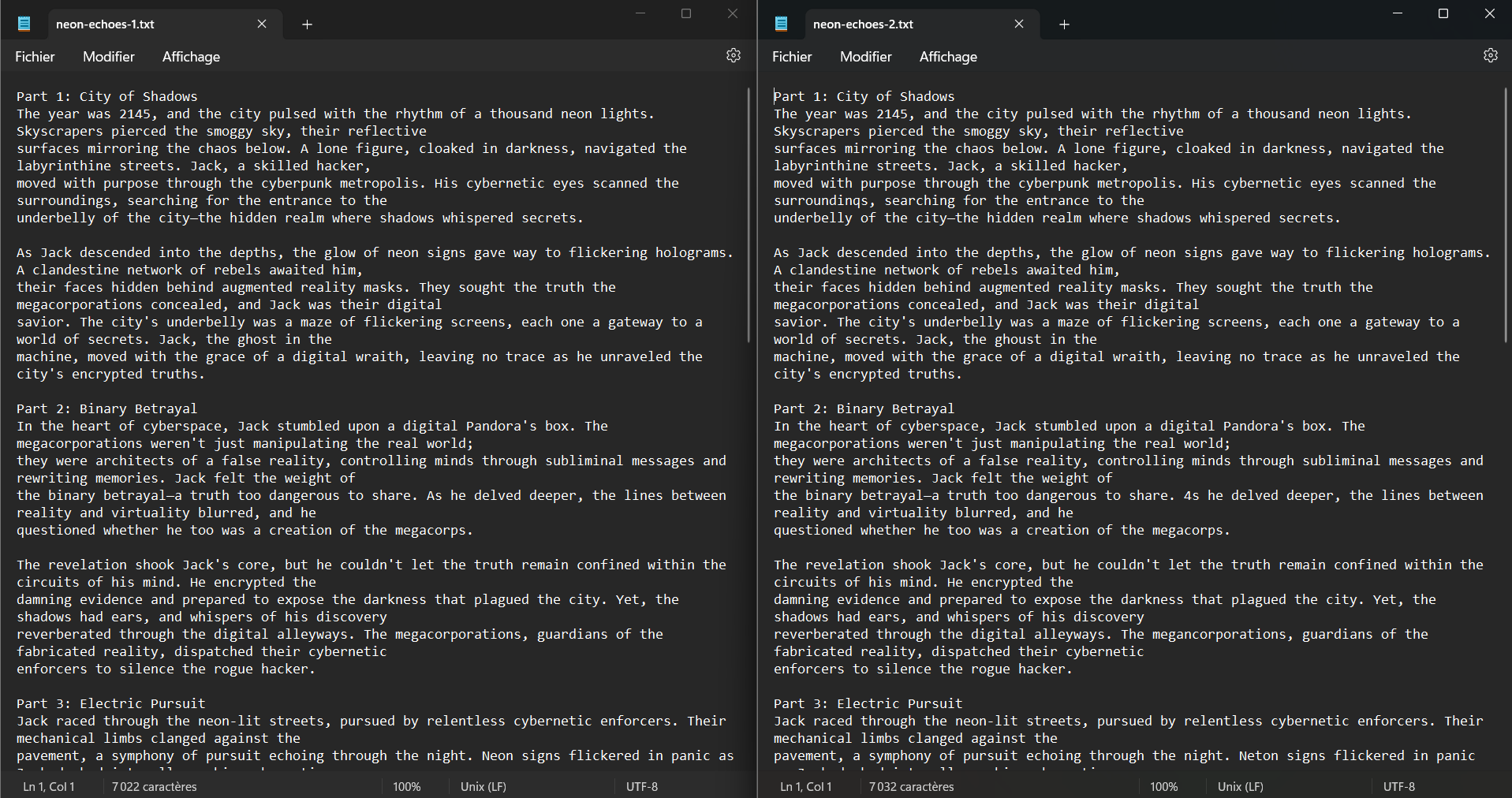
Task: Open Fichier menu in left window
Action: (x=35, y=57)
